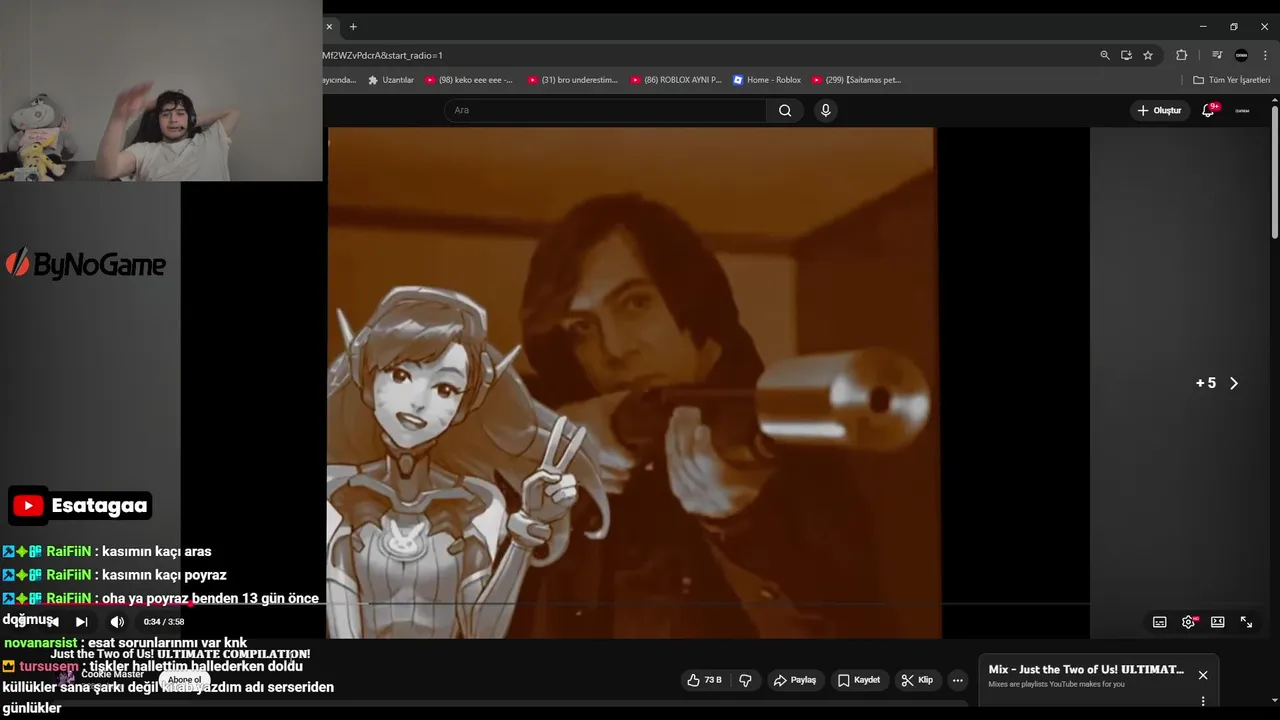Open the 'bro underestim...' bookmark
The height and width of the screenshot is (720, 1280).
tap(573, 80)
